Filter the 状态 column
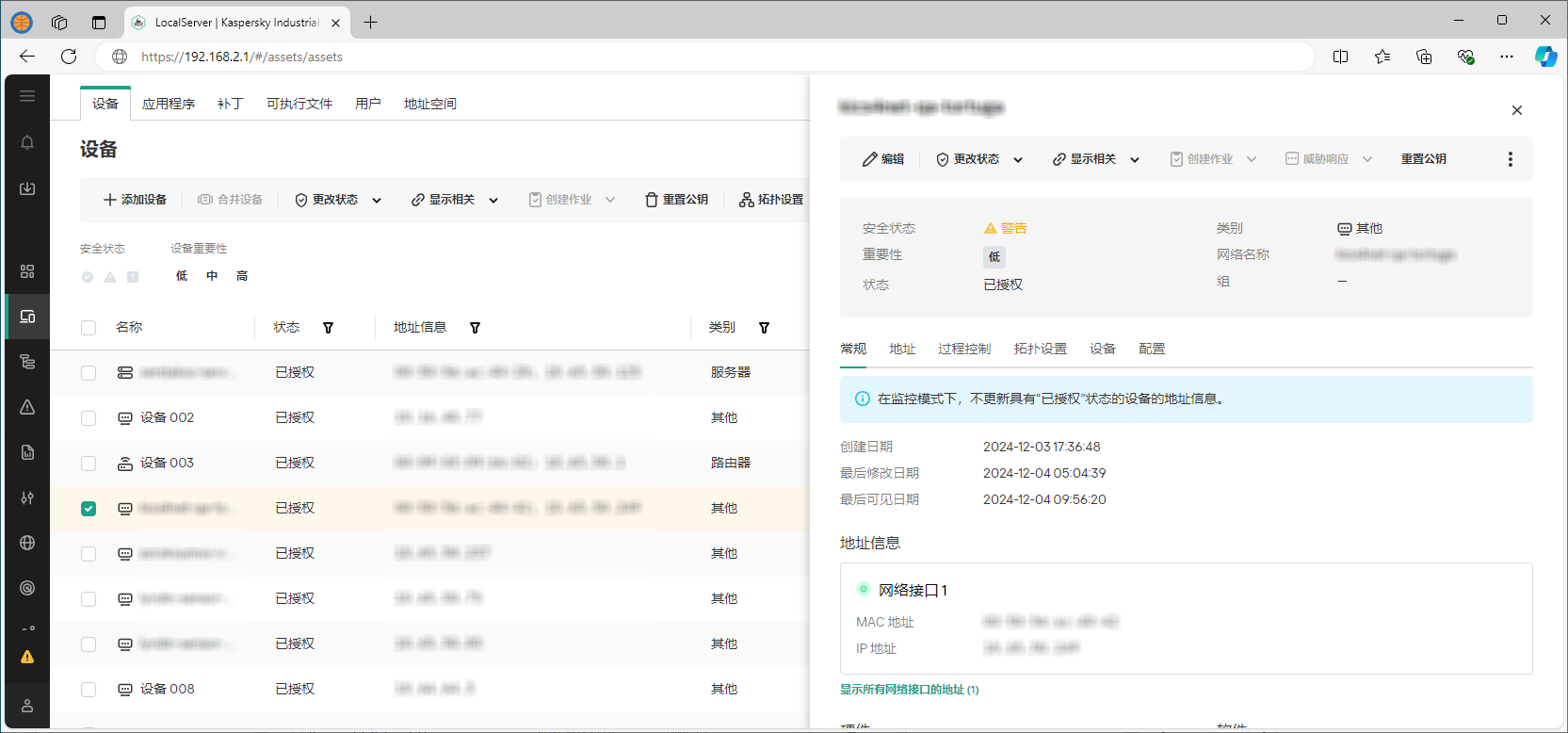This screenshot has width=1568, height=733. (x=328, y=328)
